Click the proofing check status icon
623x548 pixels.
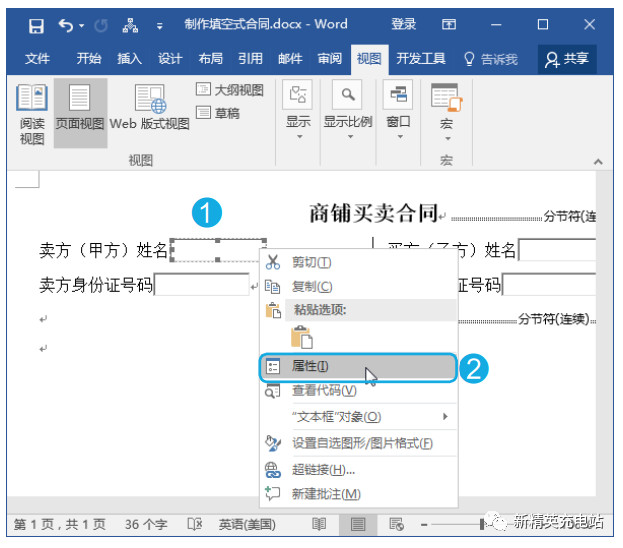195,525
